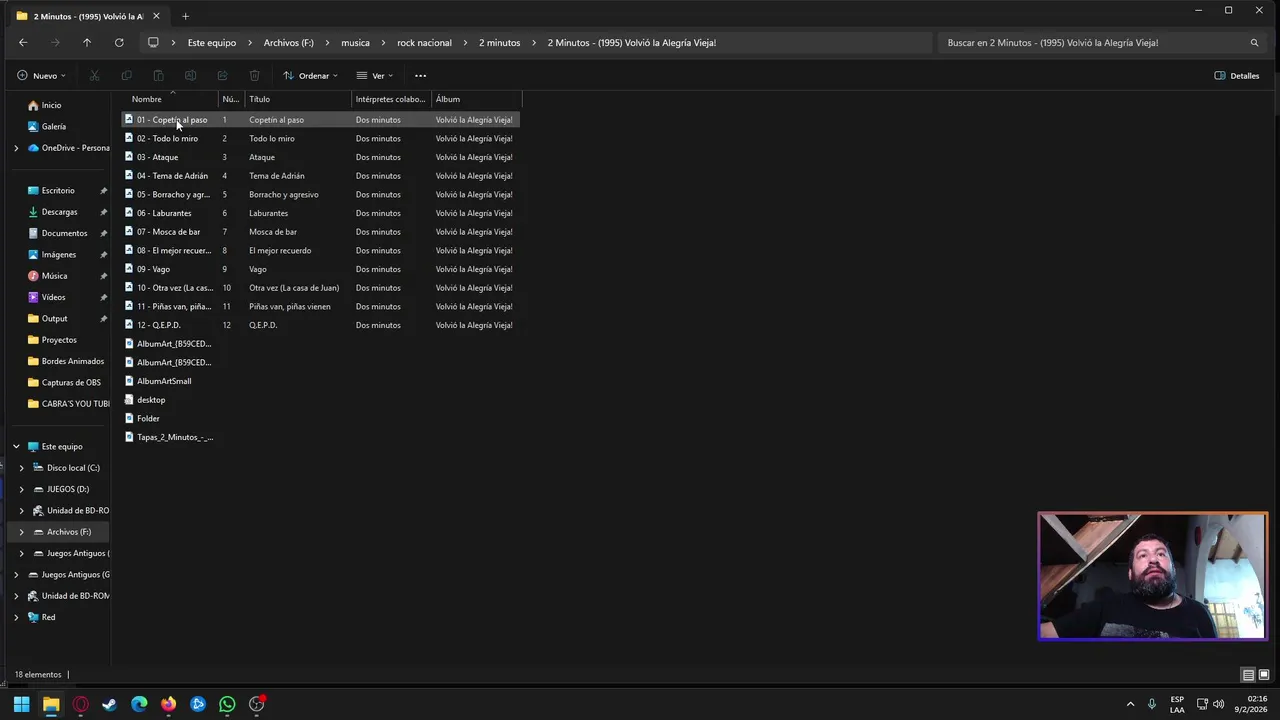Open the three-dots More options menu
Viewport: 1280px width, 720px height.
point(420,76)
